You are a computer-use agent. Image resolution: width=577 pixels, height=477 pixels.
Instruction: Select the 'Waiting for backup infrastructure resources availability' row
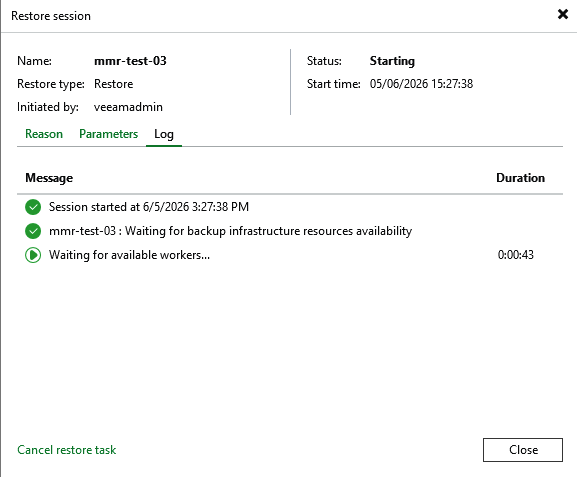coord(290,231)
